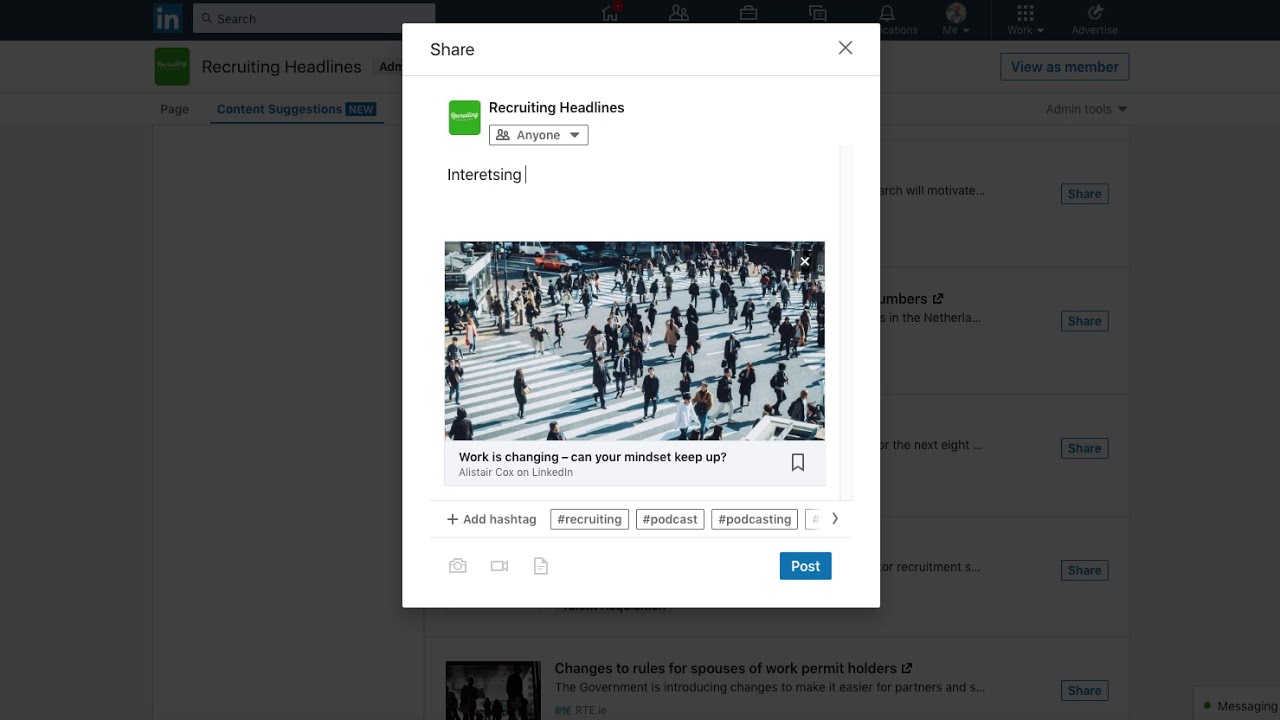
Task: Add a photo with camera icon
Action: pos(458,566)
